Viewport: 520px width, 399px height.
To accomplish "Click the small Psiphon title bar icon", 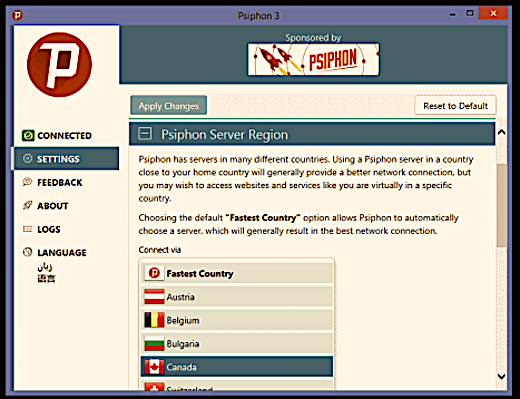I will (x=17, y=15).
